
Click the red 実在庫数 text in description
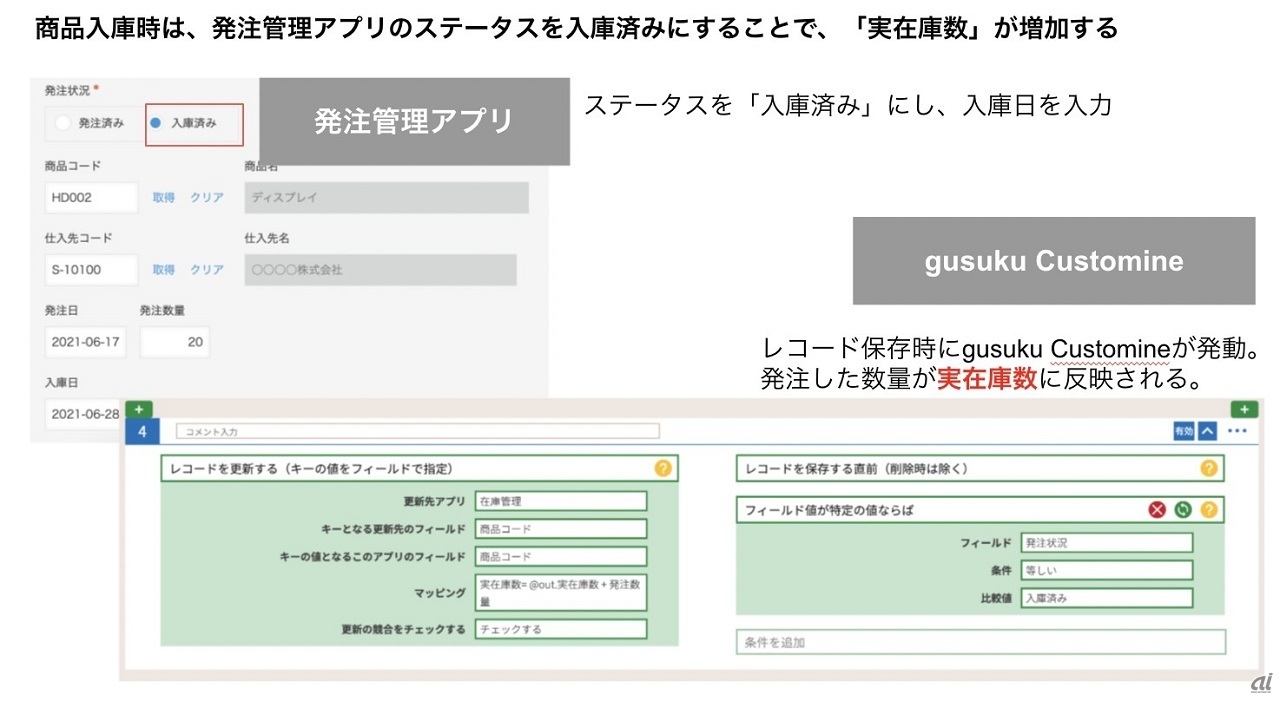[986, 379]
